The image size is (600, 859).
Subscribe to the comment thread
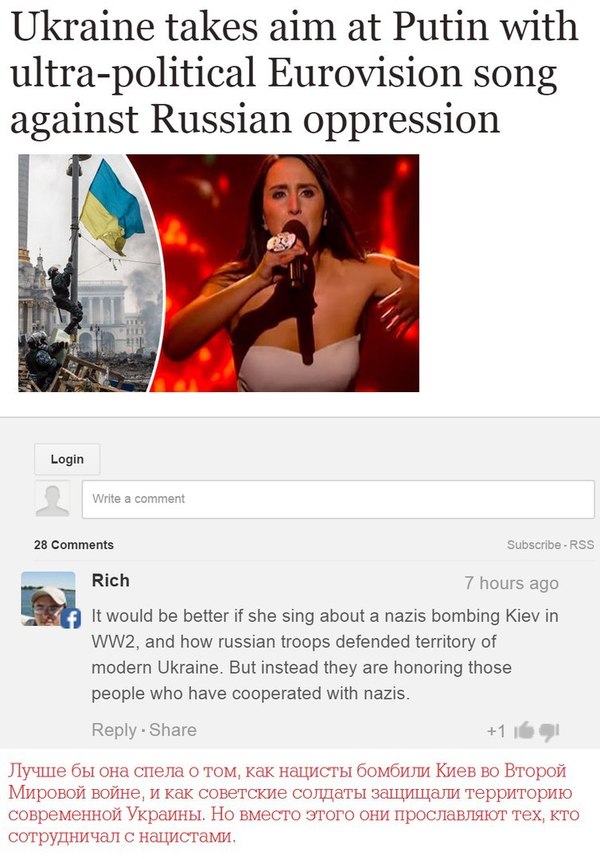[534, 545]
